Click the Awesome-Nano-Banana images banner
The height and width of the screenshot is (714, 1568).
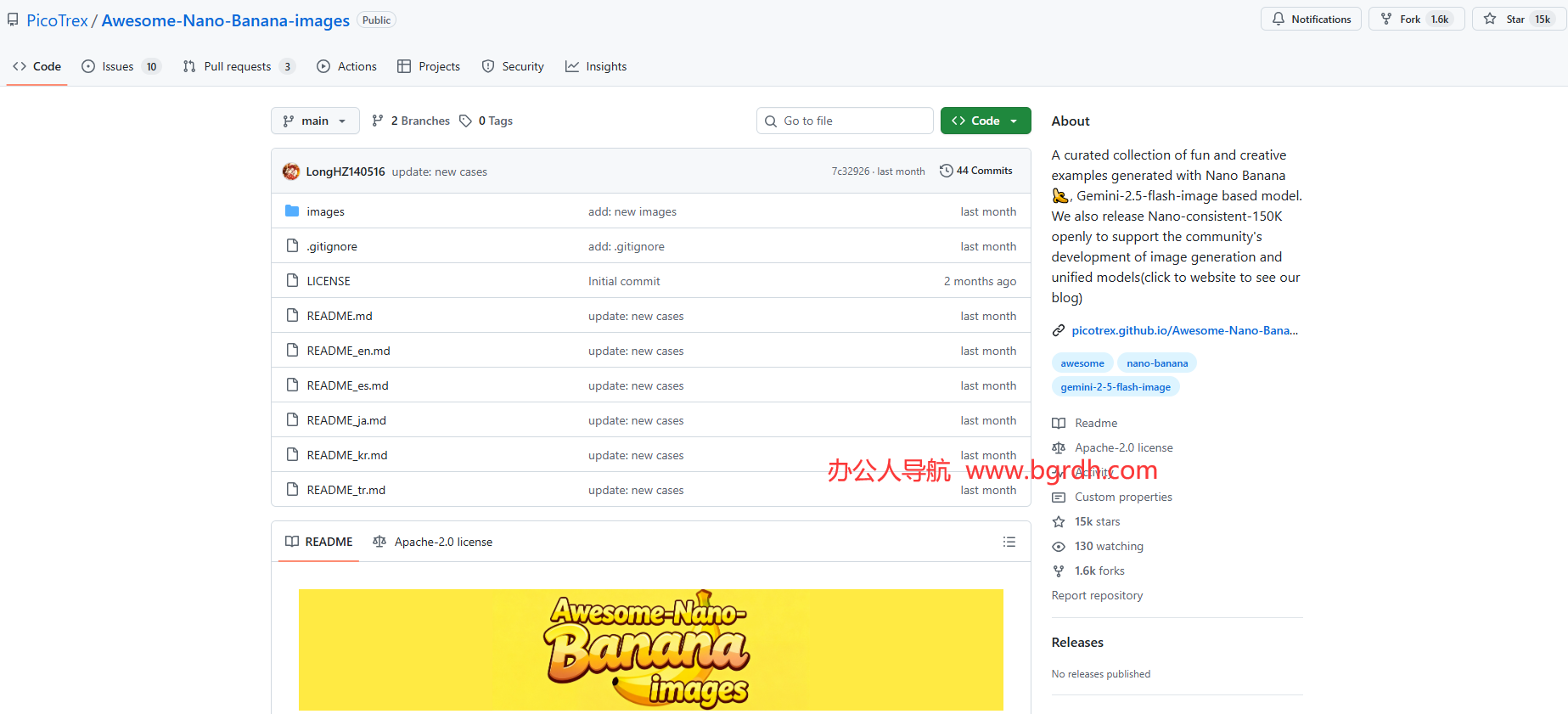650,649
